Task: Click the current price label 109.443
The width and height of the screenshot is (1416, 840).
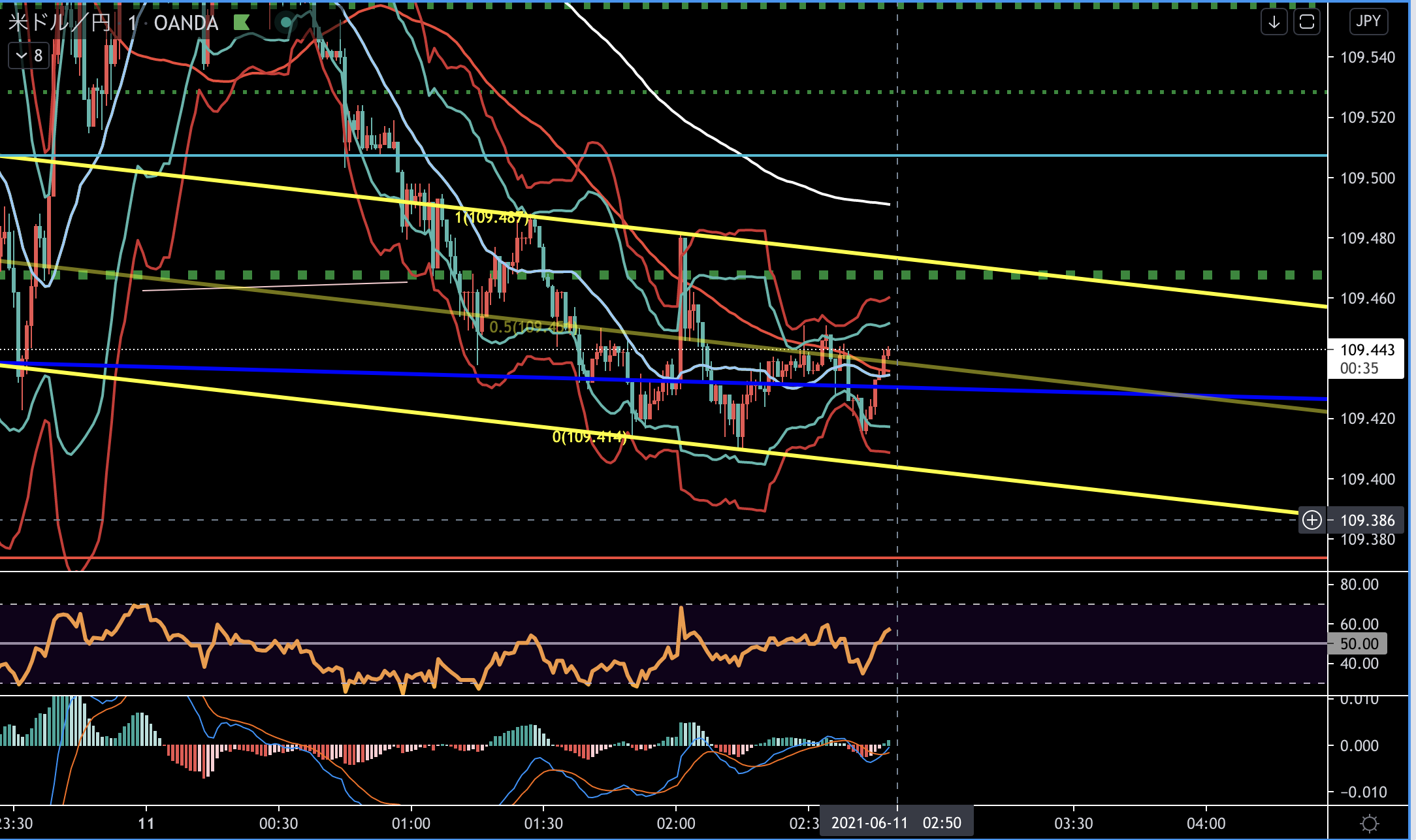Action: pyautogui.click(x=1366, y=350)
